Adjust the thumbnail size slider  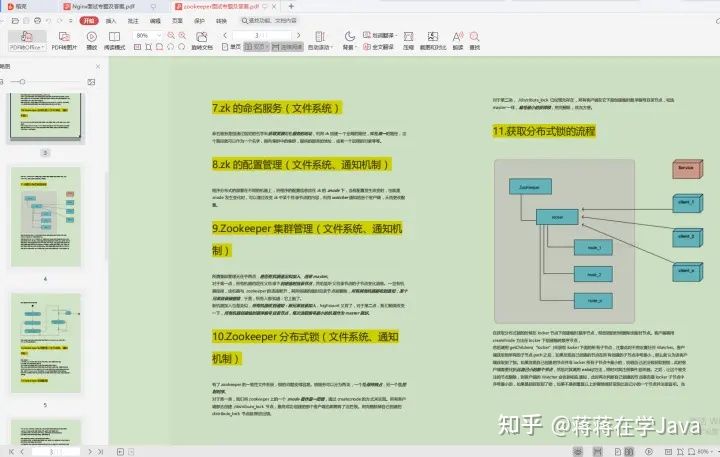22,82
